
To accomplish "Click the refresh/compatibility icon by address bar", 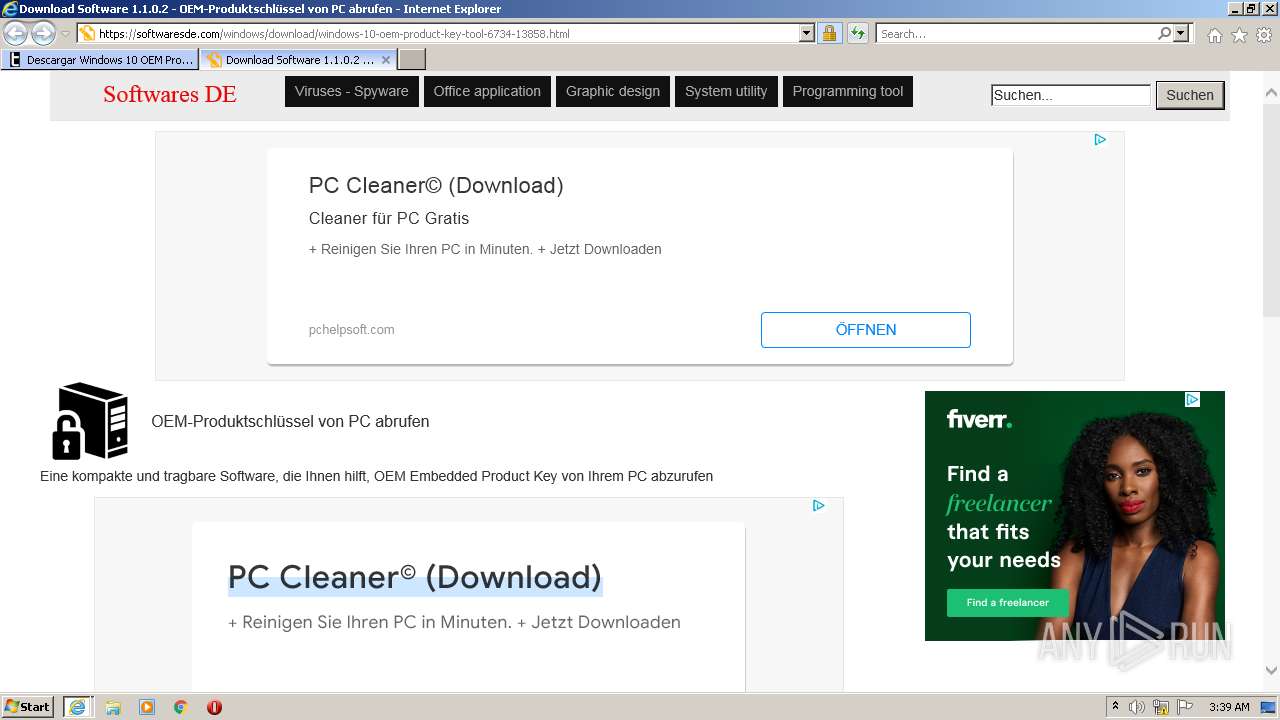I will (857, 33).
